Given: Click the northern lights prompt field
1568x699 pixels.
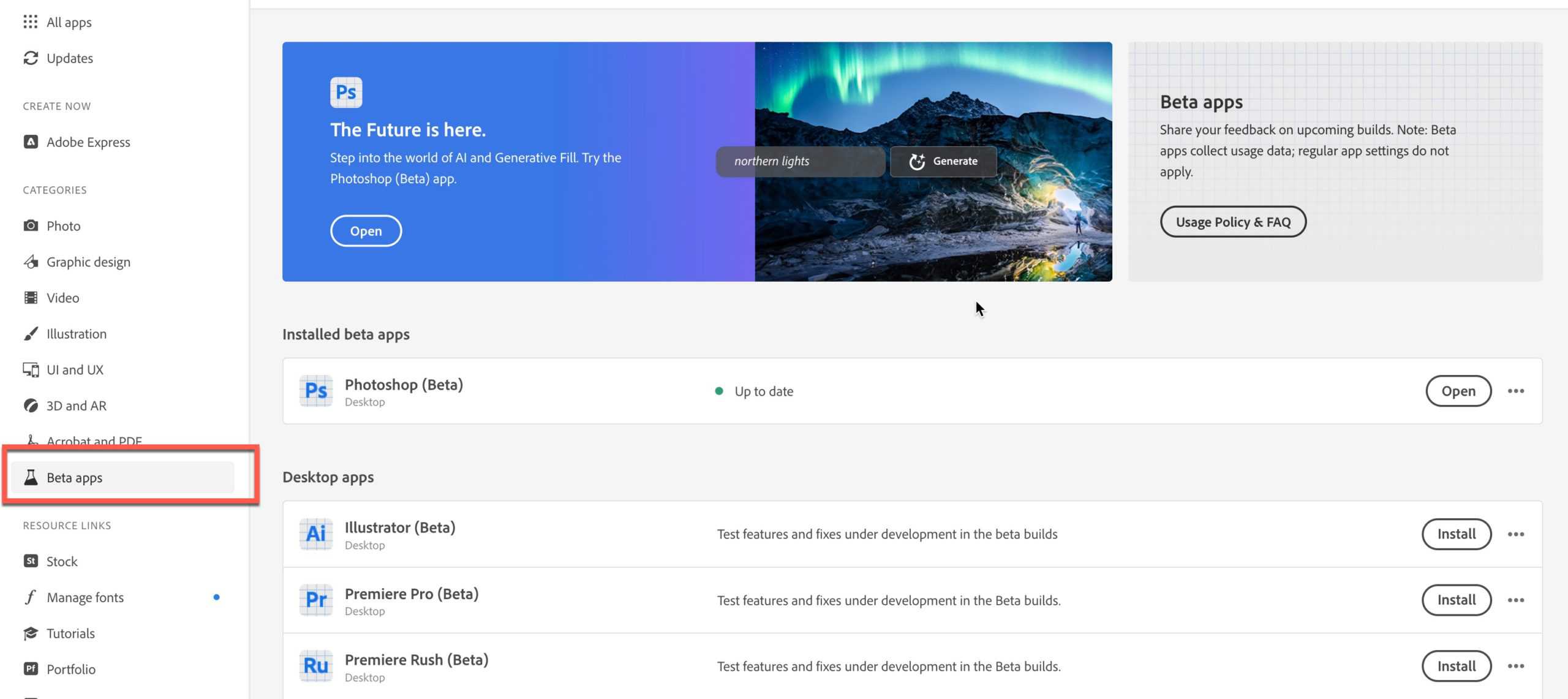Looking at the screenshot, I should (x=800, y=161).
